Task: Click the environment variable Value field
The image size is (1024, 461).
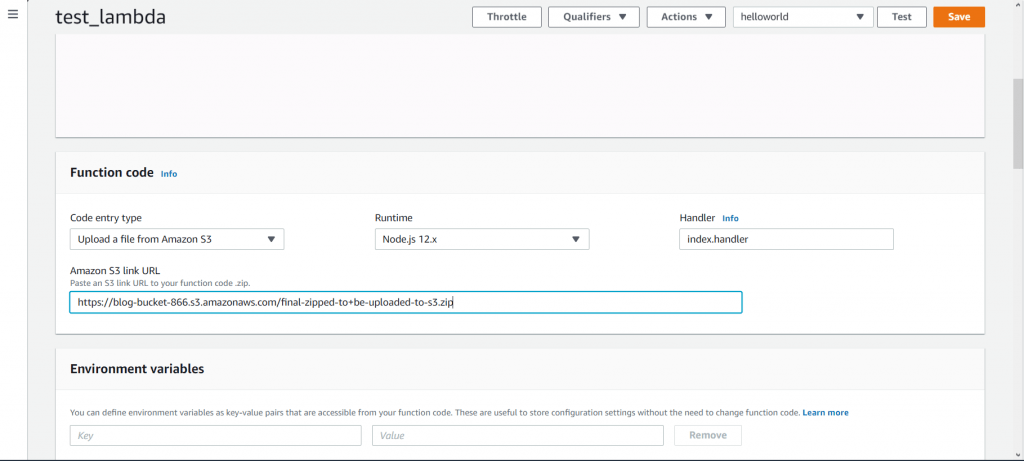Action: [x=517, y=435]
